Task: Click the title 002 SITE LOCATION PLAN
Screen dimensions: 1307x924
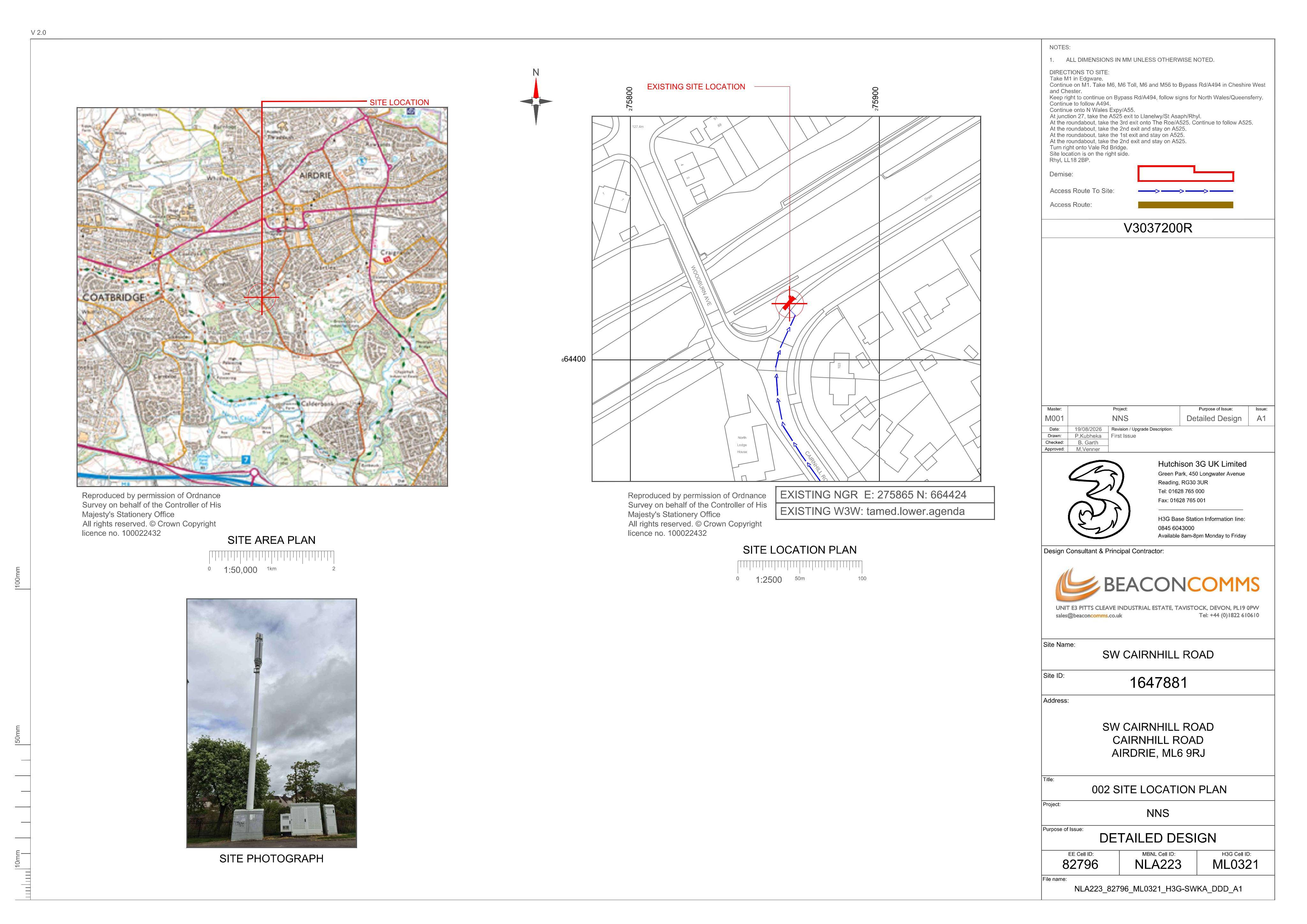Action: (1159, 790)
